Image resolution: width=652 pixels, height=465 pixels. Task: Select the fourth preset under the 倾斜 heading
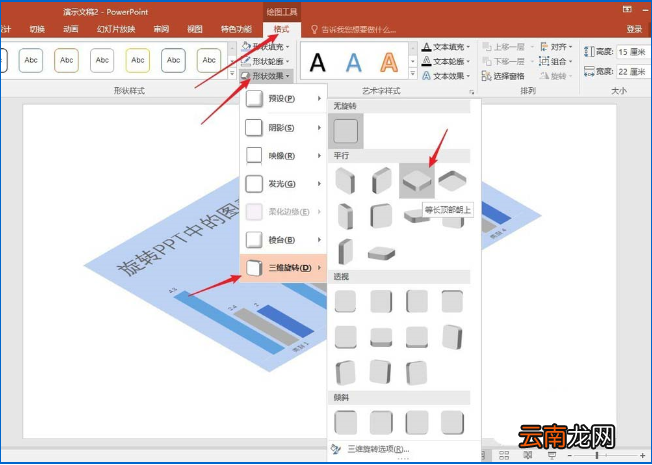[452, 422]
